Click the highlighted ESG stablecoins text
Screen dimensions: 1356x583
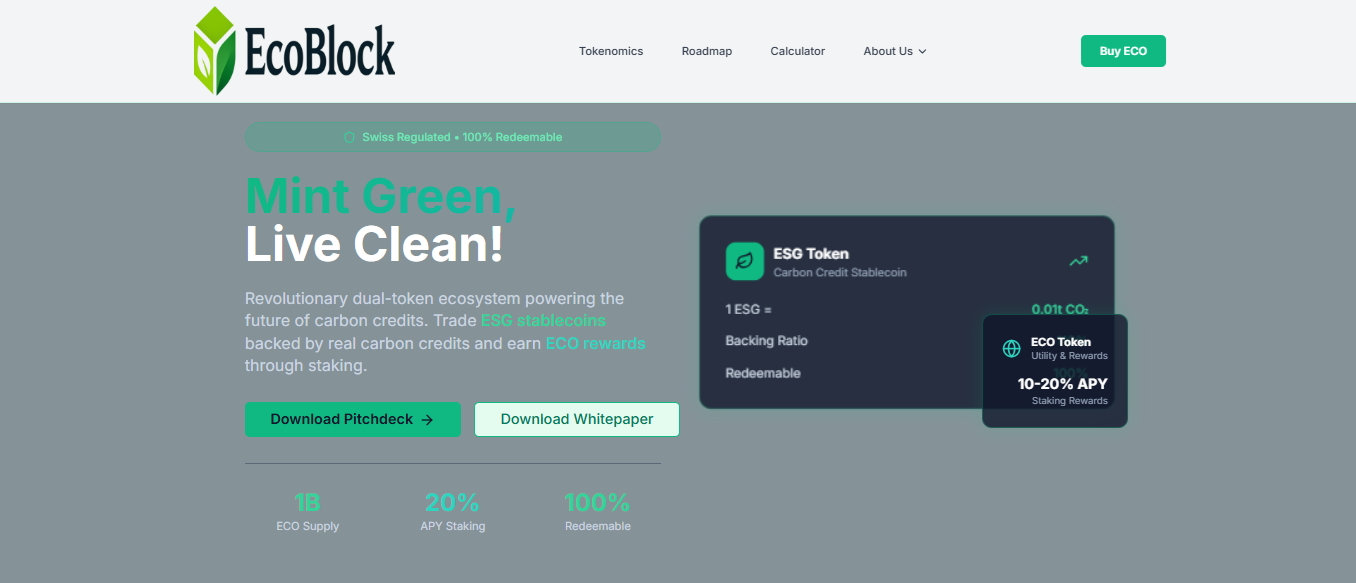tap(543, 321)
